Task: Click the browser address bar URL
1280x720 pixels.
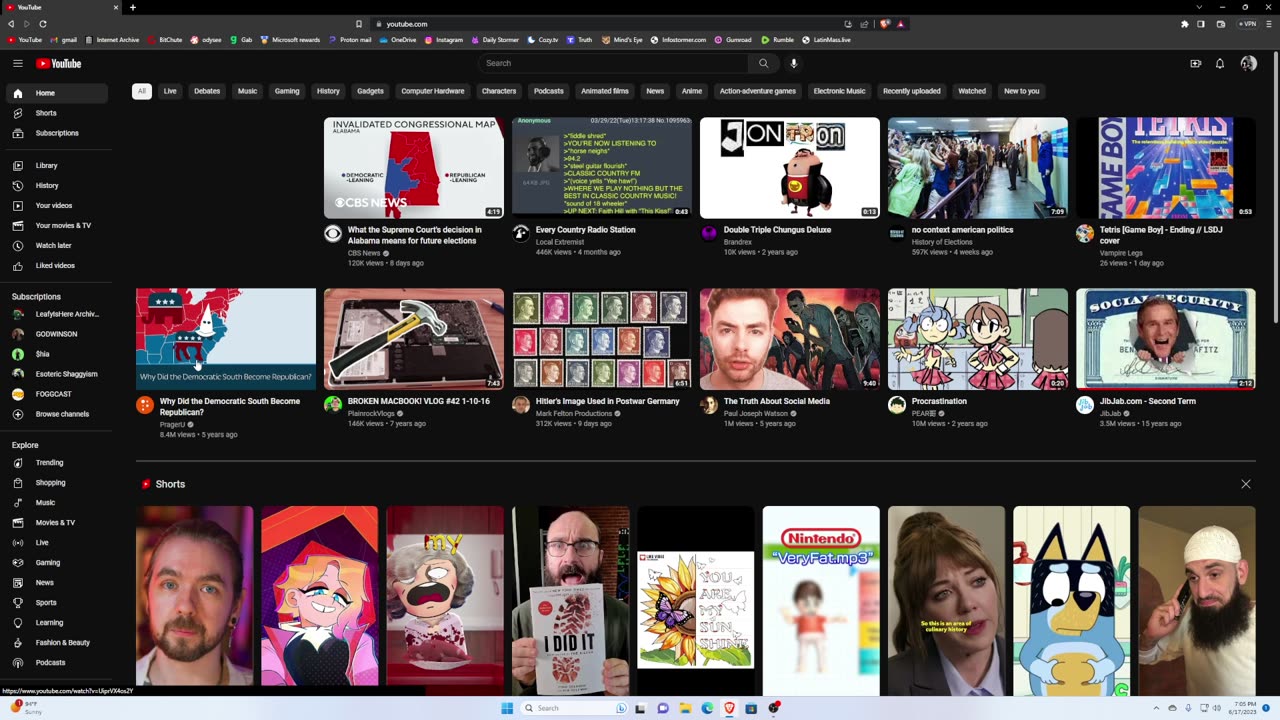Action: tap(407, 24)
